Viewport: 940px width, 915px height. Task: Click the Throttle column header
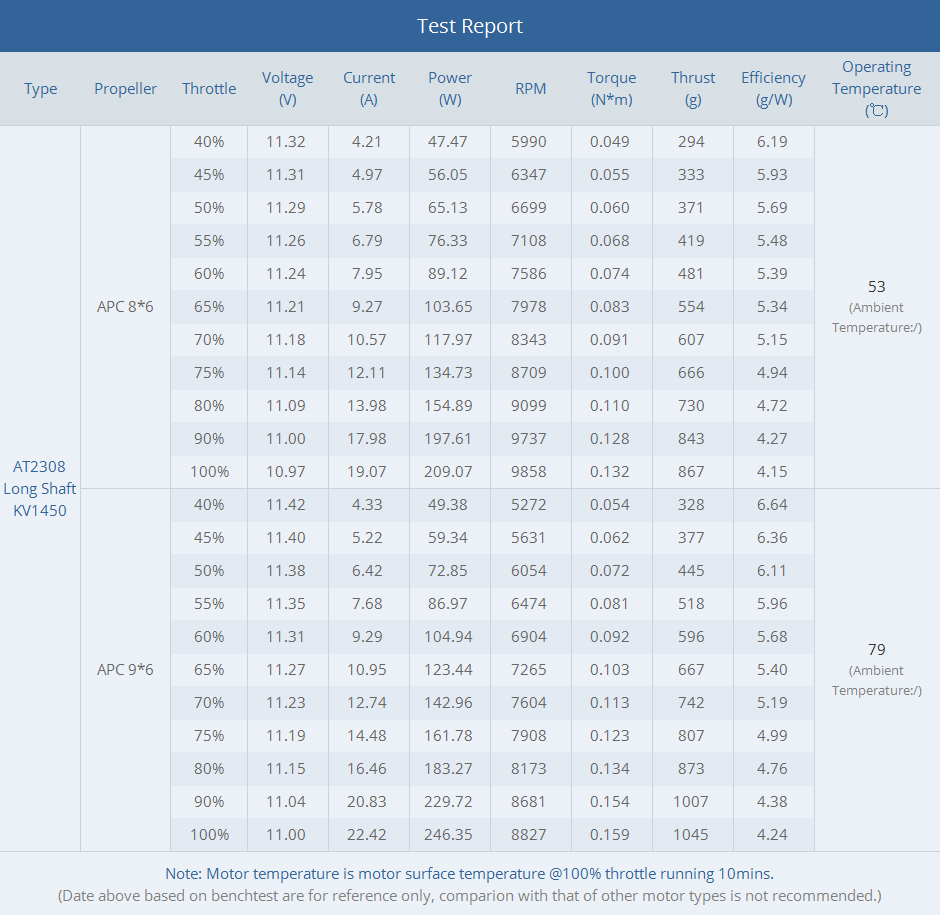(209, 89)
